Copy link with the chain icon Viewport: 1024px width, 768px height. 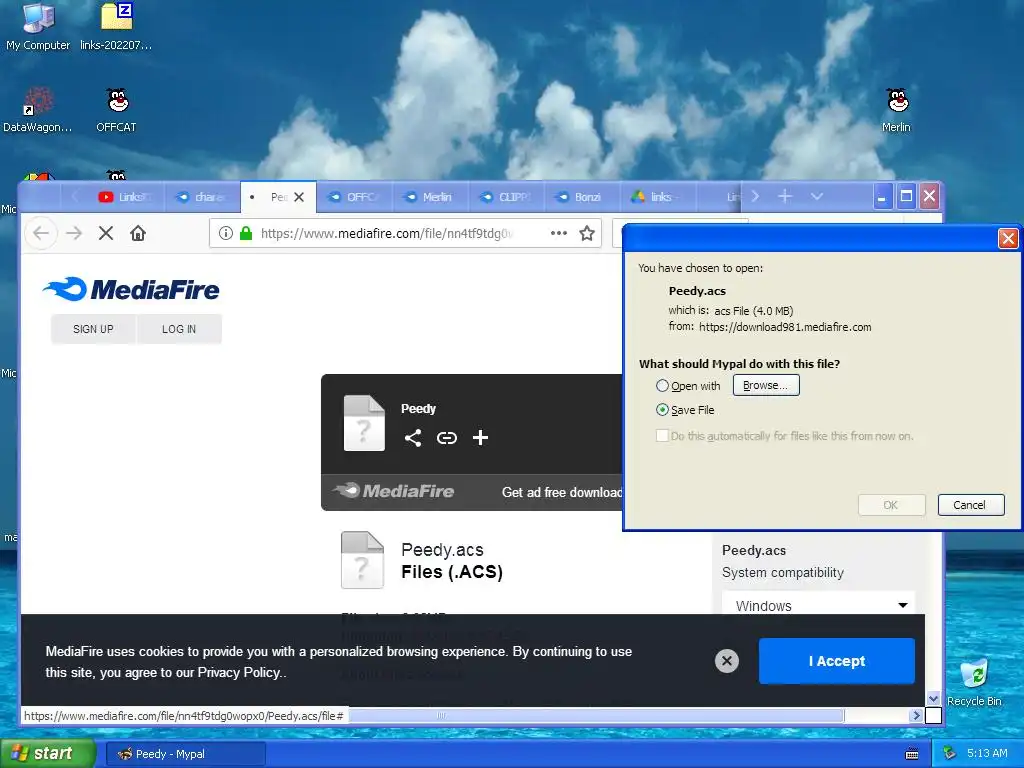click(x=447, y=438)
